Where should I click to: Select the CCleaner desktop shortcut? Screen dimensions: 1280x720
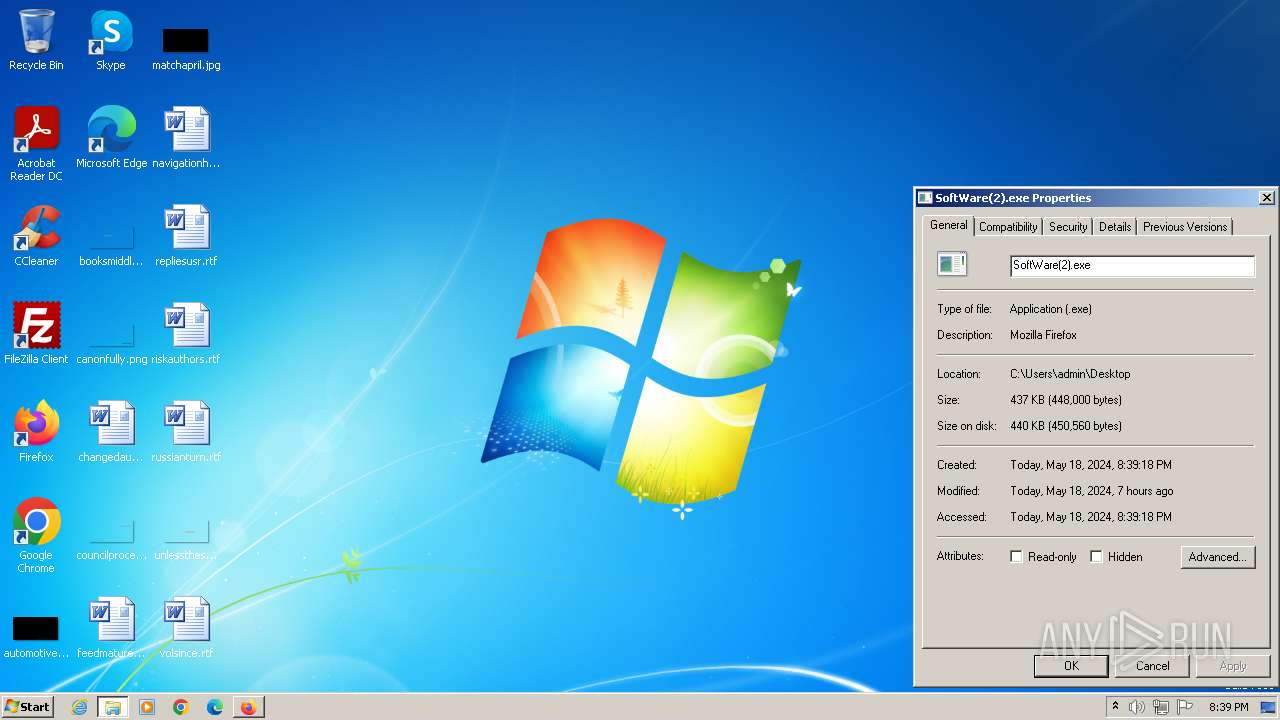pyautogui.click(x=36, y=236)
